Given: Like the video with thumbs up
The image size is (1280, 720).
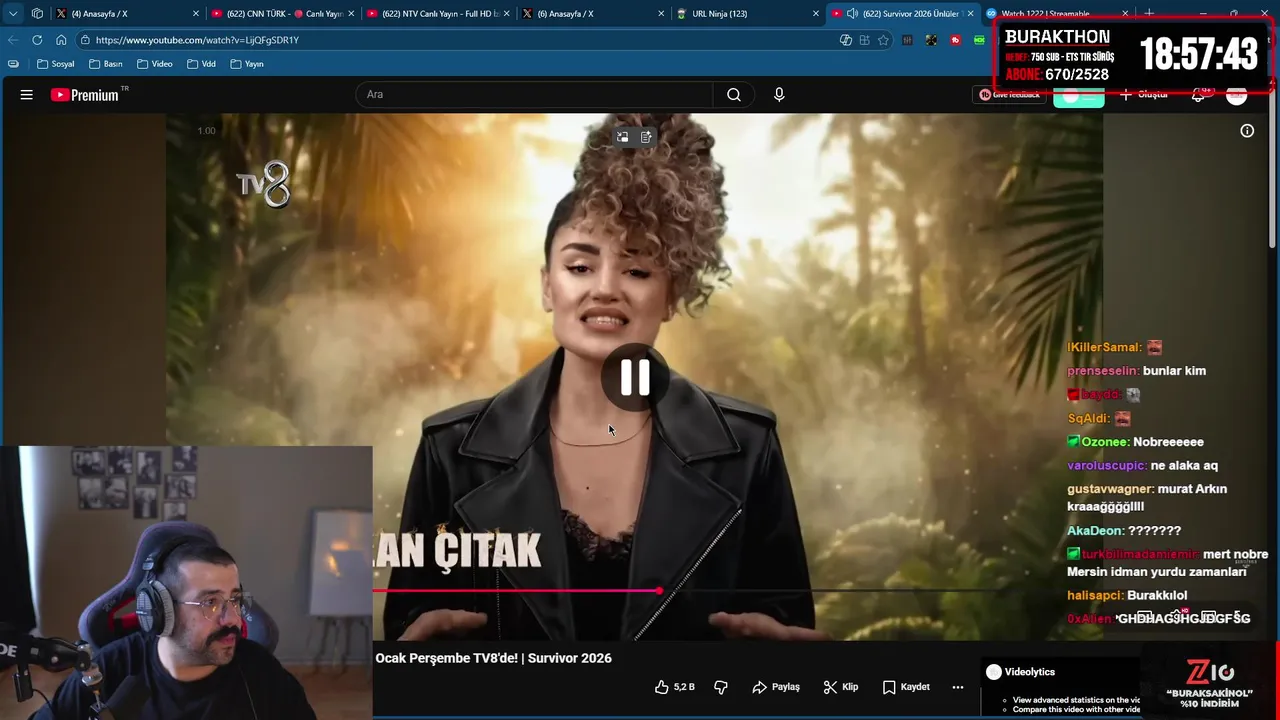Looking at the screenshot, I should [661, 687].
